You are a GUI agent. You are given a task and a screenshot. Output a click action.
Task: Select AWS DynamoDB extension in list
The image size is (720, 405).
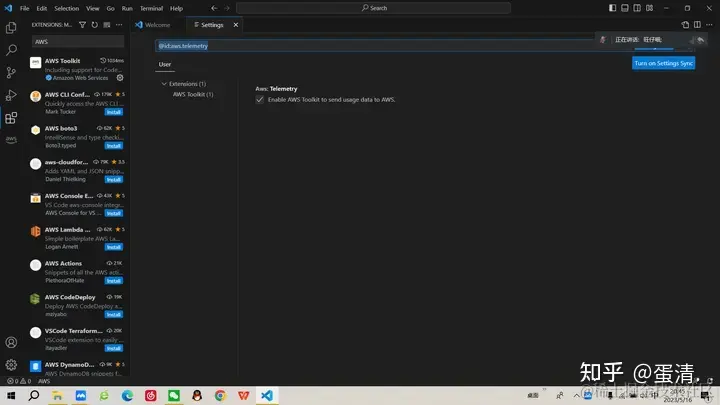click(77, 368)
